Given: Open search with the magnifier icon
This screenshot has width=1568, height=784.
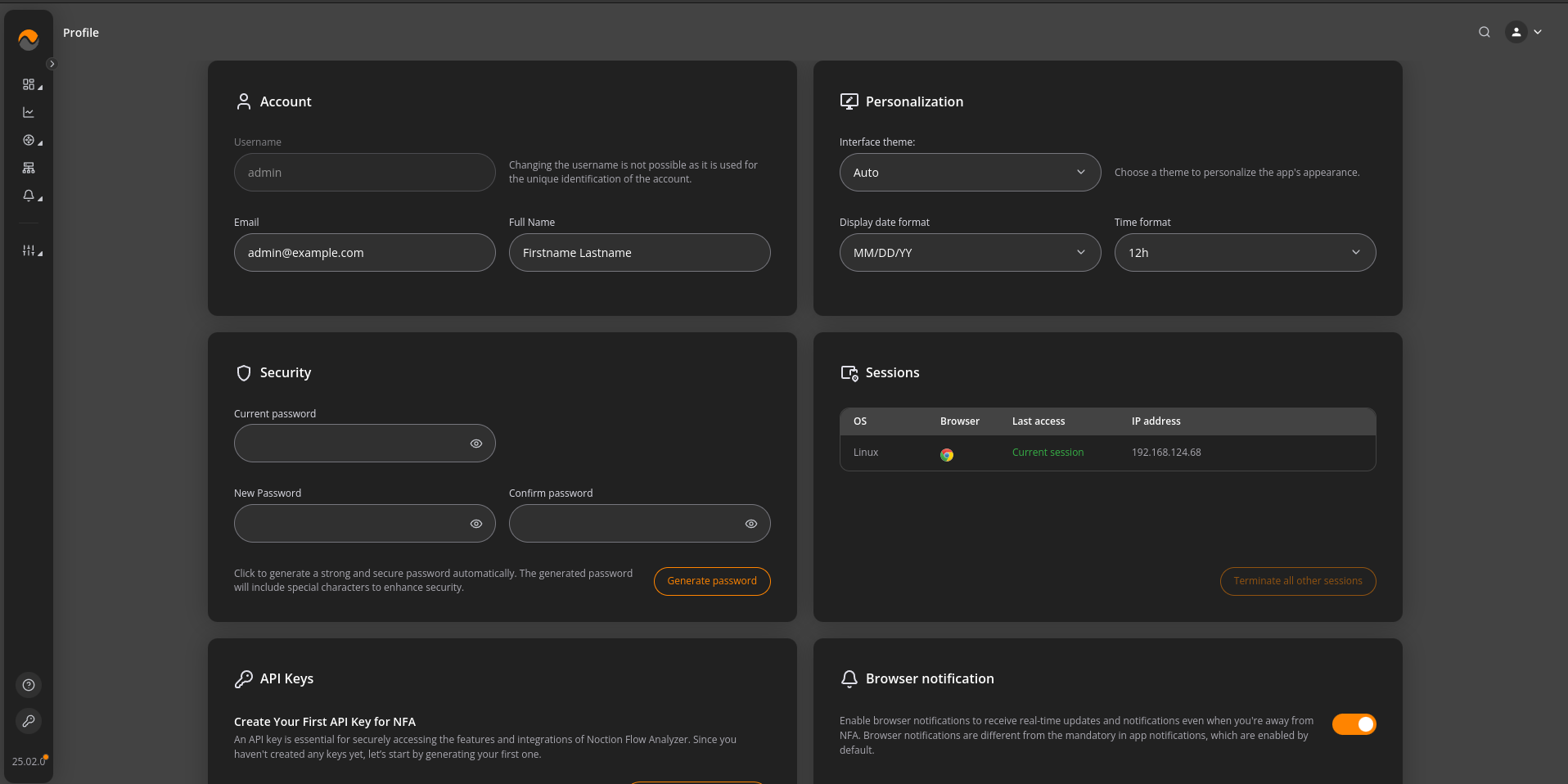Looking at the screenshot, I should (x=1484, y=33).
